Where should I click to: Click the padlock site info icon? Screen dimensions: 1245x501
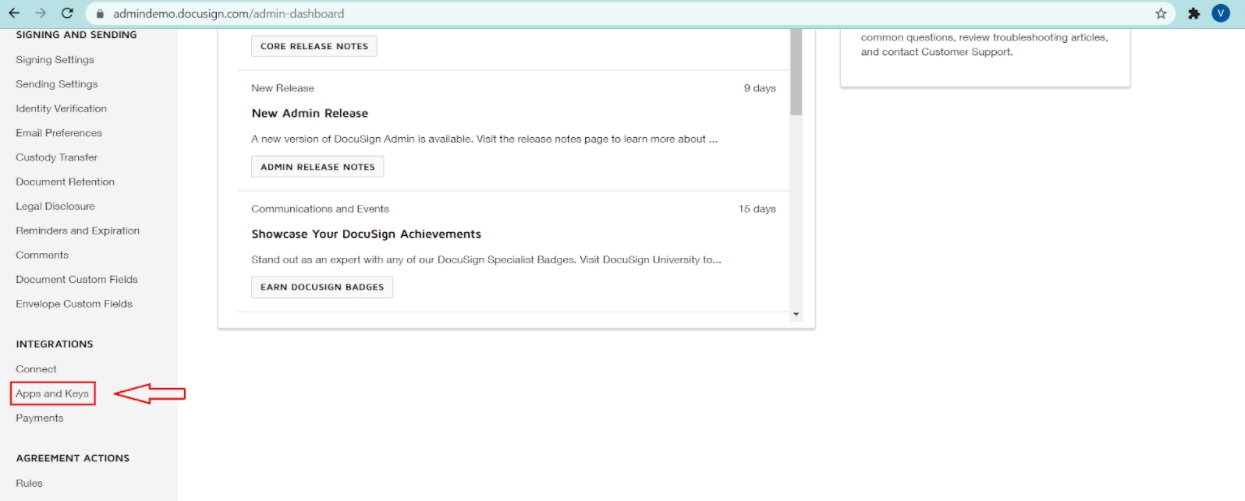pyautogui.click(x=101, y=14)
